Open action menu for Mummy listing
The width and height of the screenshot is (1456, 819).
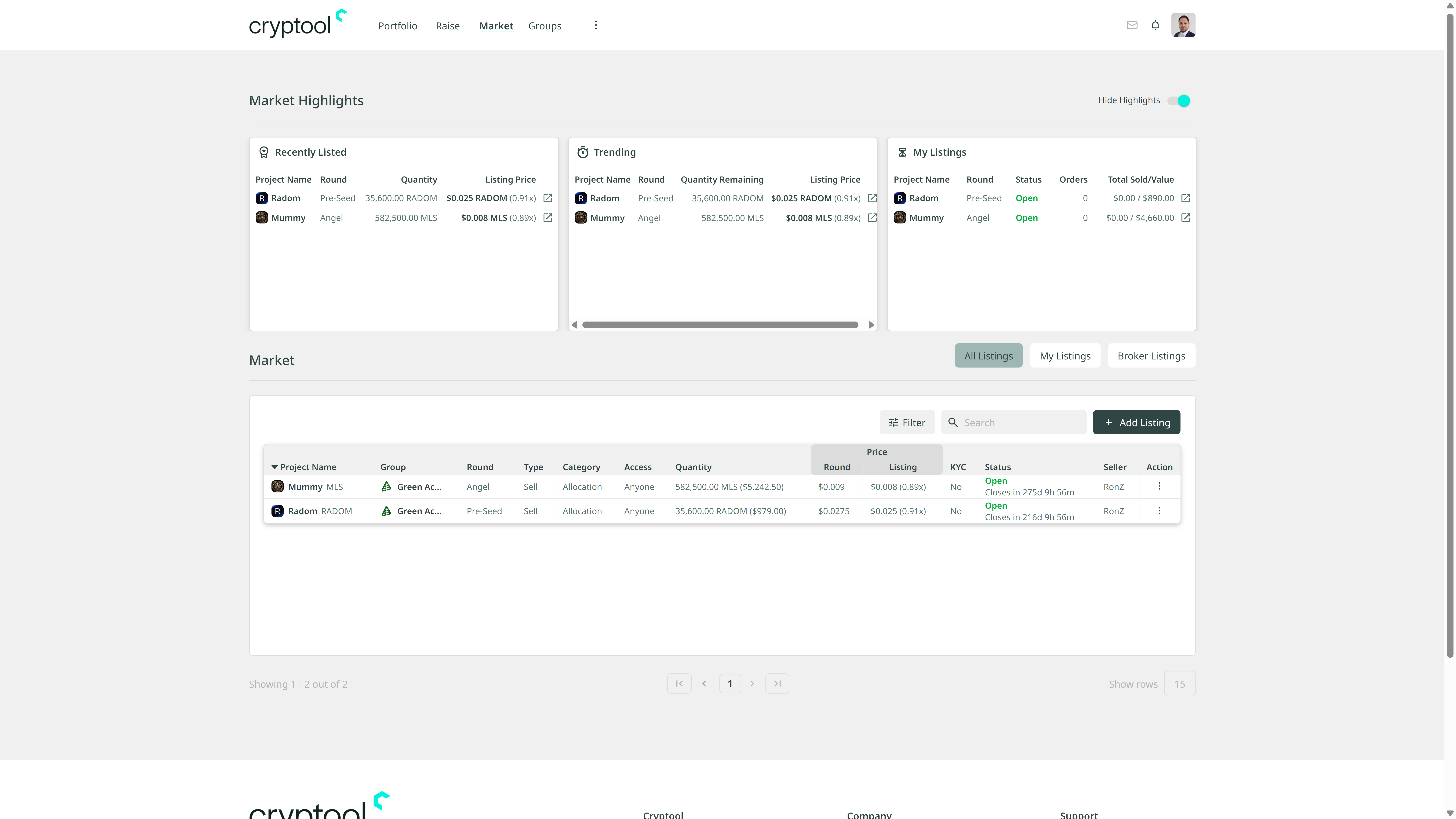click(1159, 486)
